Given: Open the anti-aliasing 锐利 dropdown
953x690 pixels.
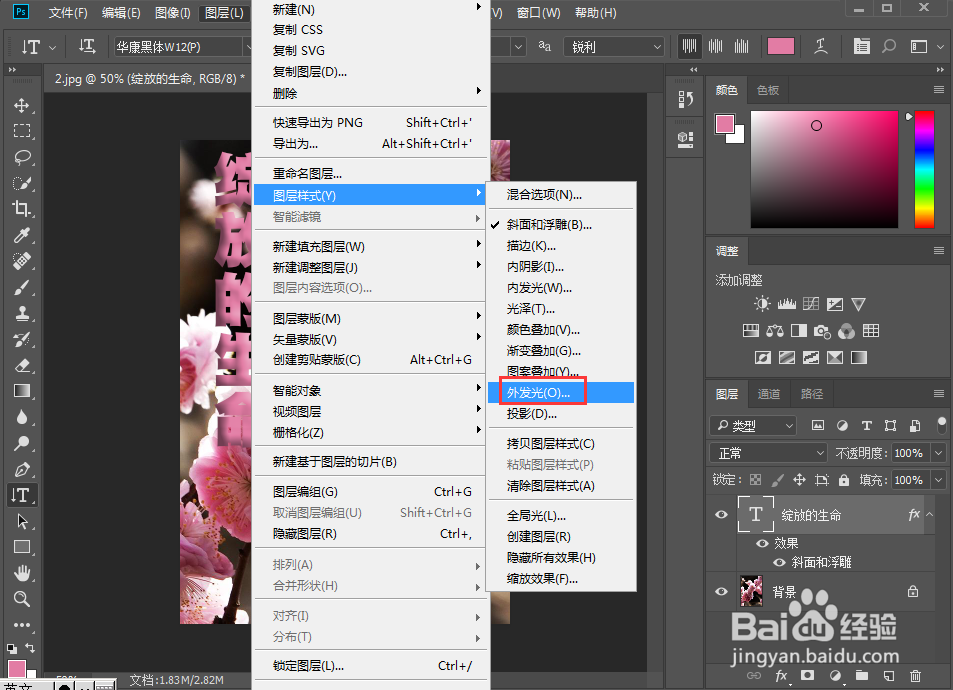Looking at the screenshot, I should [615, 47].
